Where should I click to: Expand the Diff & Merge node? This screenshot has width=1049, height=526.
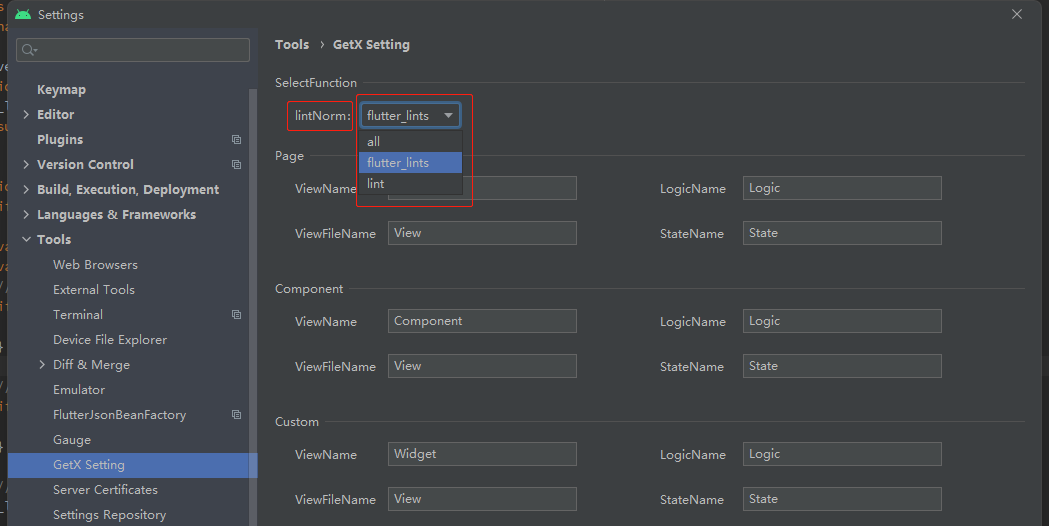42,365
